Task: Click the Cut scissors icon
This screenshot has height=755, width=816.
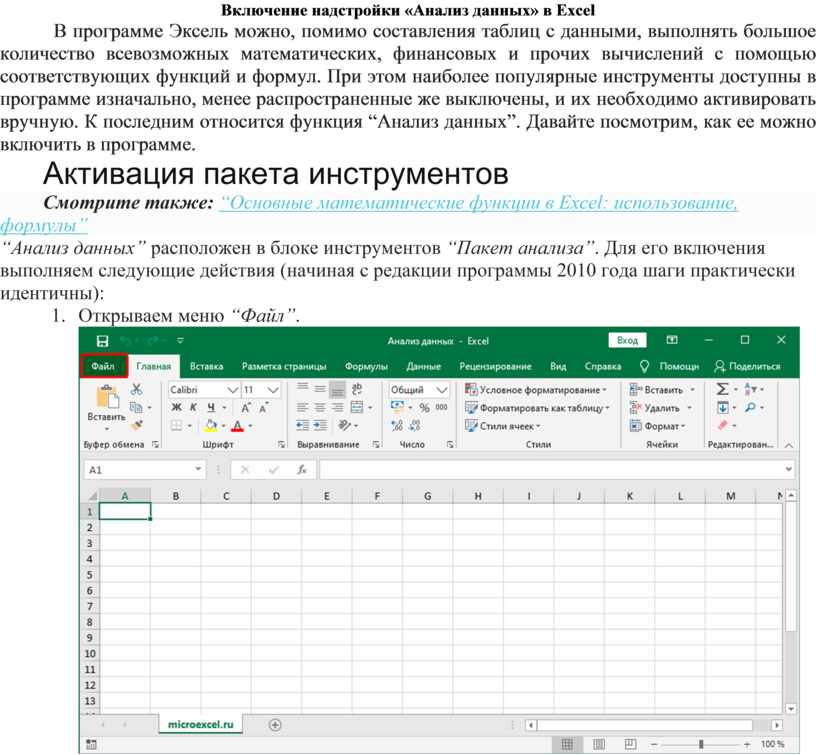Action: point(136,389)
